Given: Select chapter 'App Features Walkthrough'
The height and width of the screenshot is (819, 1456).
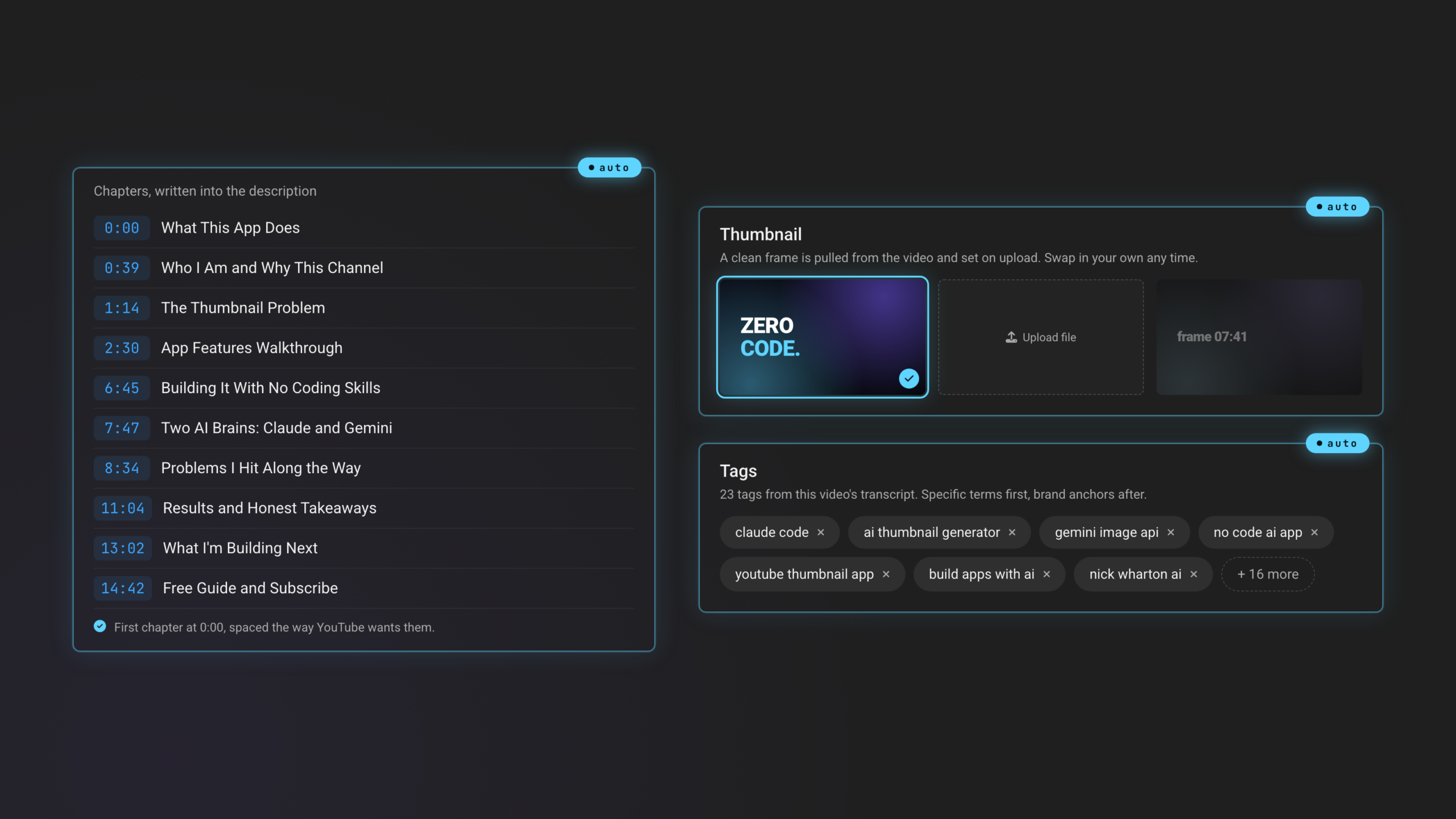Looking at the screenshot, I should (x=251, y=348).
